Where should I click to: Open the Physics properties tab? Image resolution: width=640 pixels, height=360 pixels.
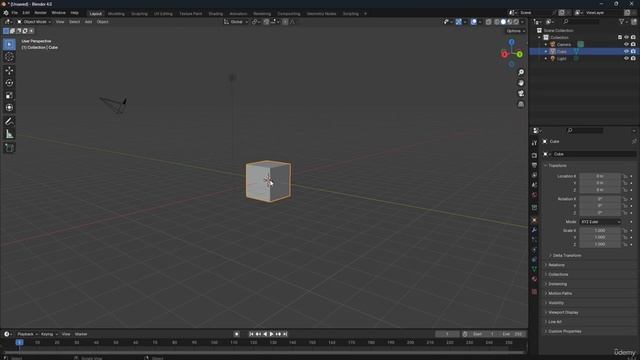pos(534,250)
